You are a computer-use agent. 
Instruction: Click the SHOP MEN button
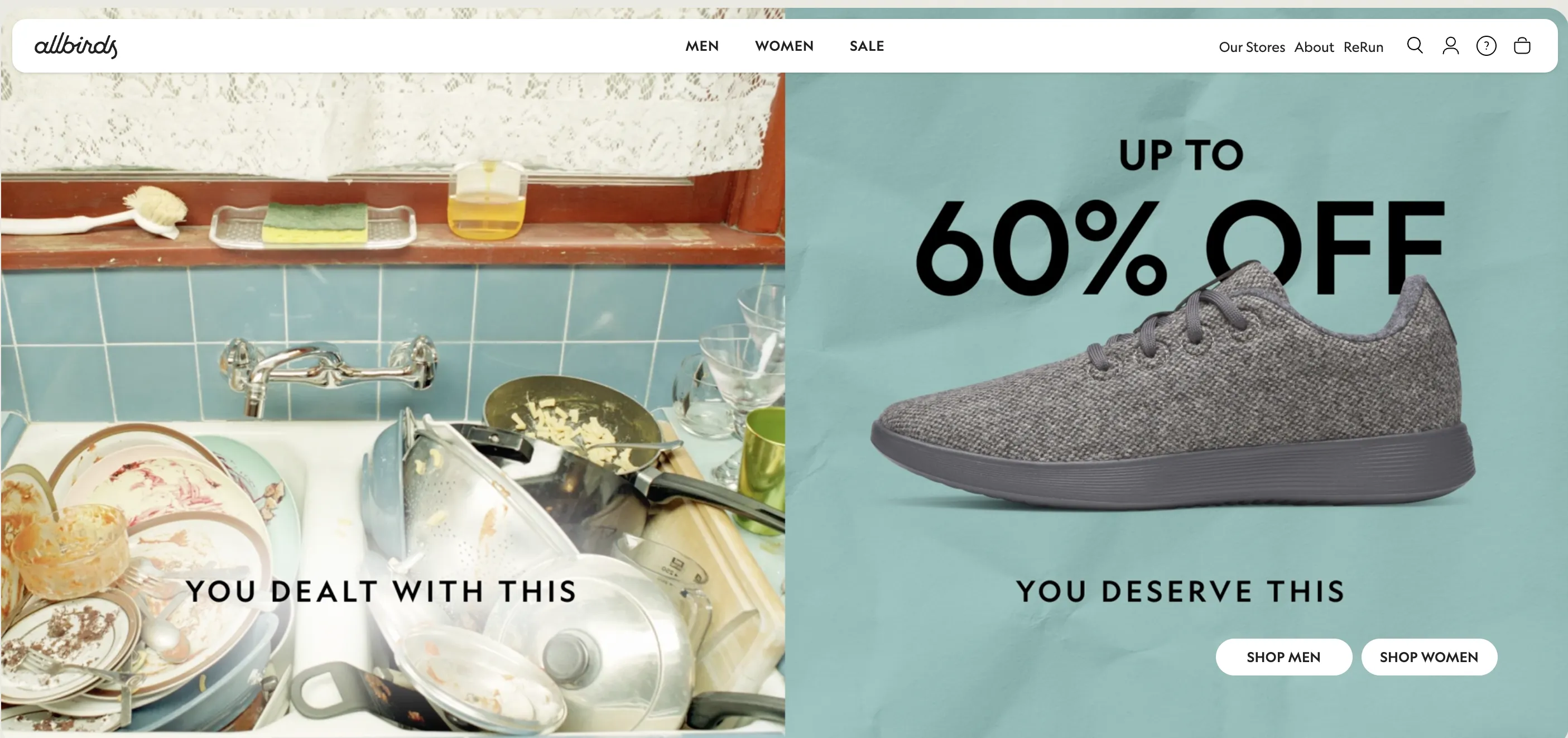click(1284, 657)
